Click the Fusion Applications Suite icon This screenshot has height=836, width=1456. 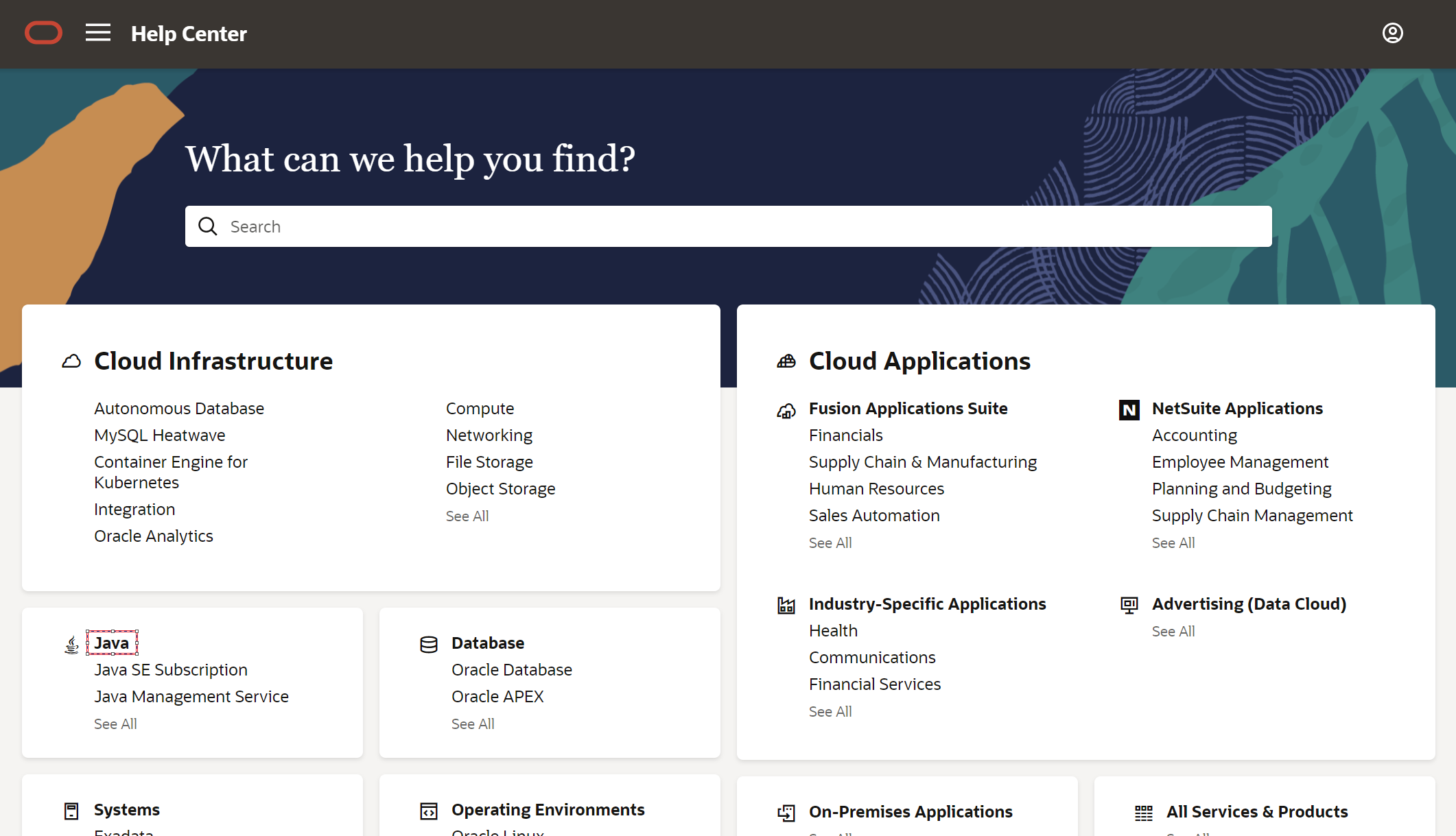pos(786,410)
